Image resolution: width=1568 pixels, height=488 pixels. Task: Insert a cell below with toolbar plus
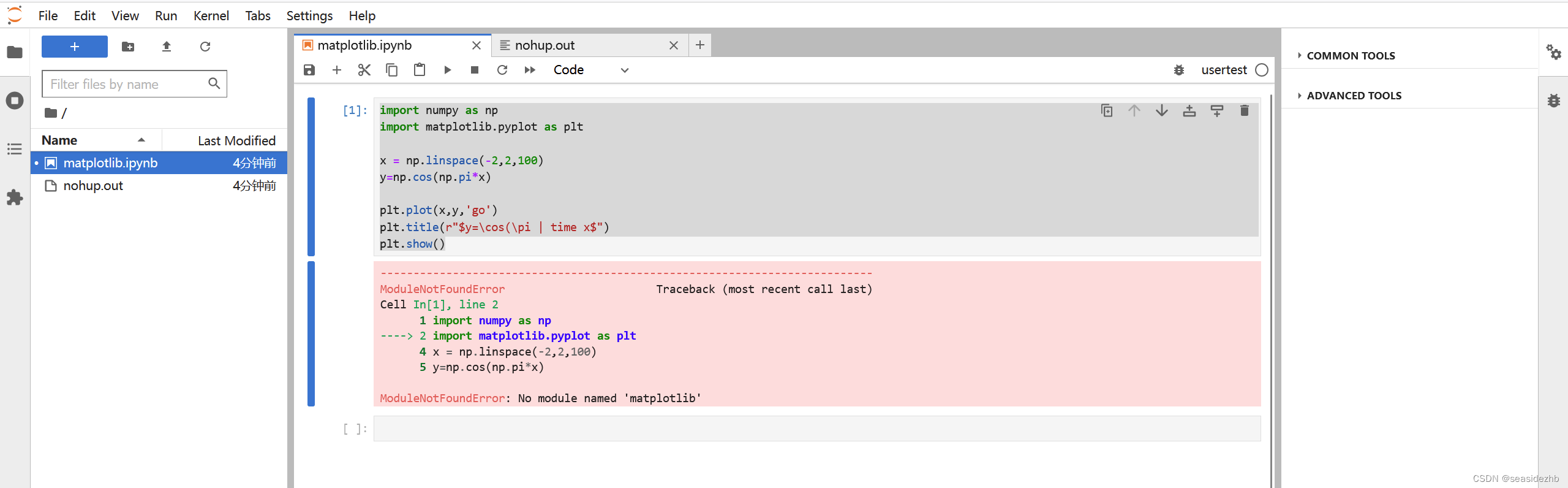click(x=337, y=70)
